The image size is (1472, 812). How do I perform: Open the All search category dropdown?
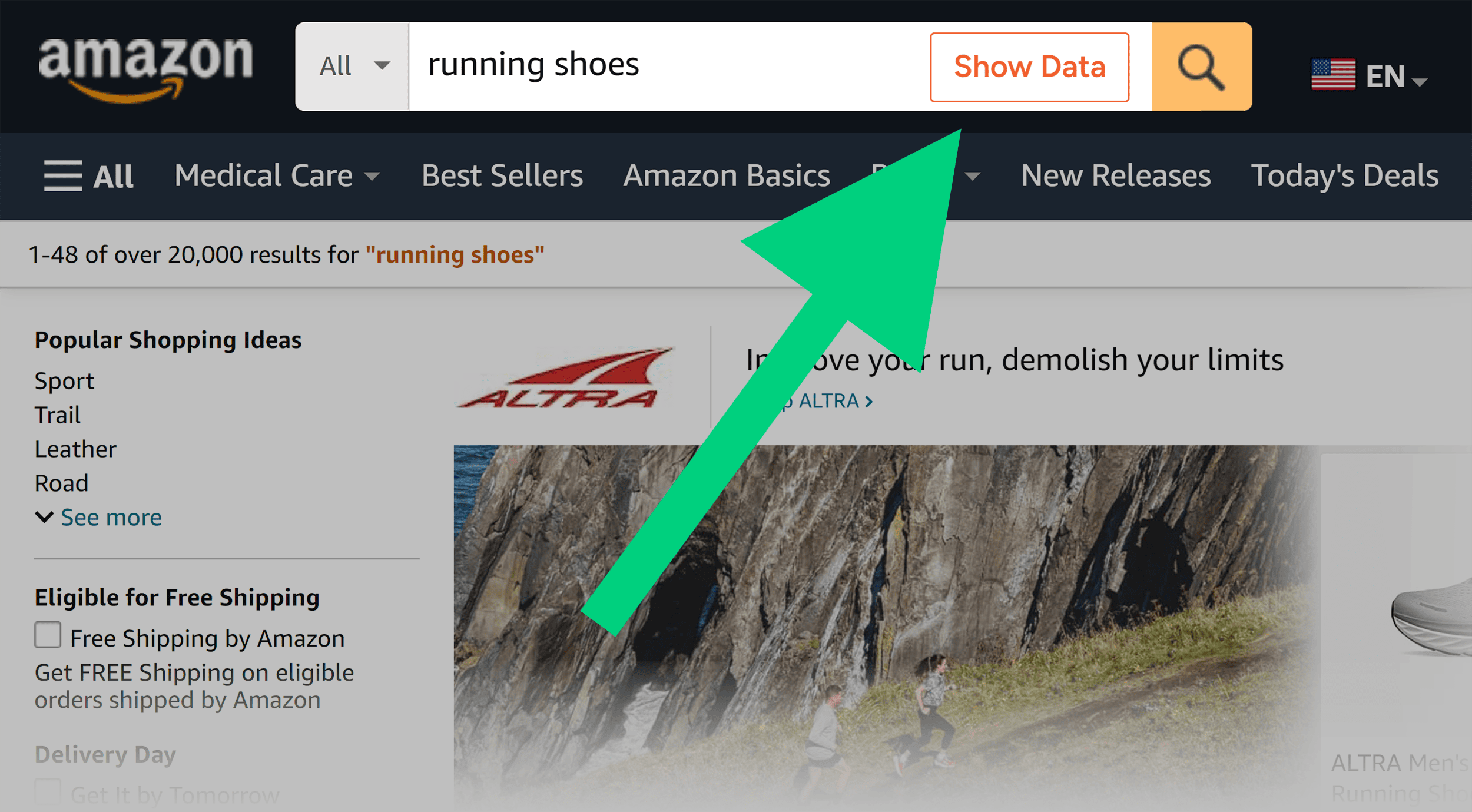tap(352, 66)
